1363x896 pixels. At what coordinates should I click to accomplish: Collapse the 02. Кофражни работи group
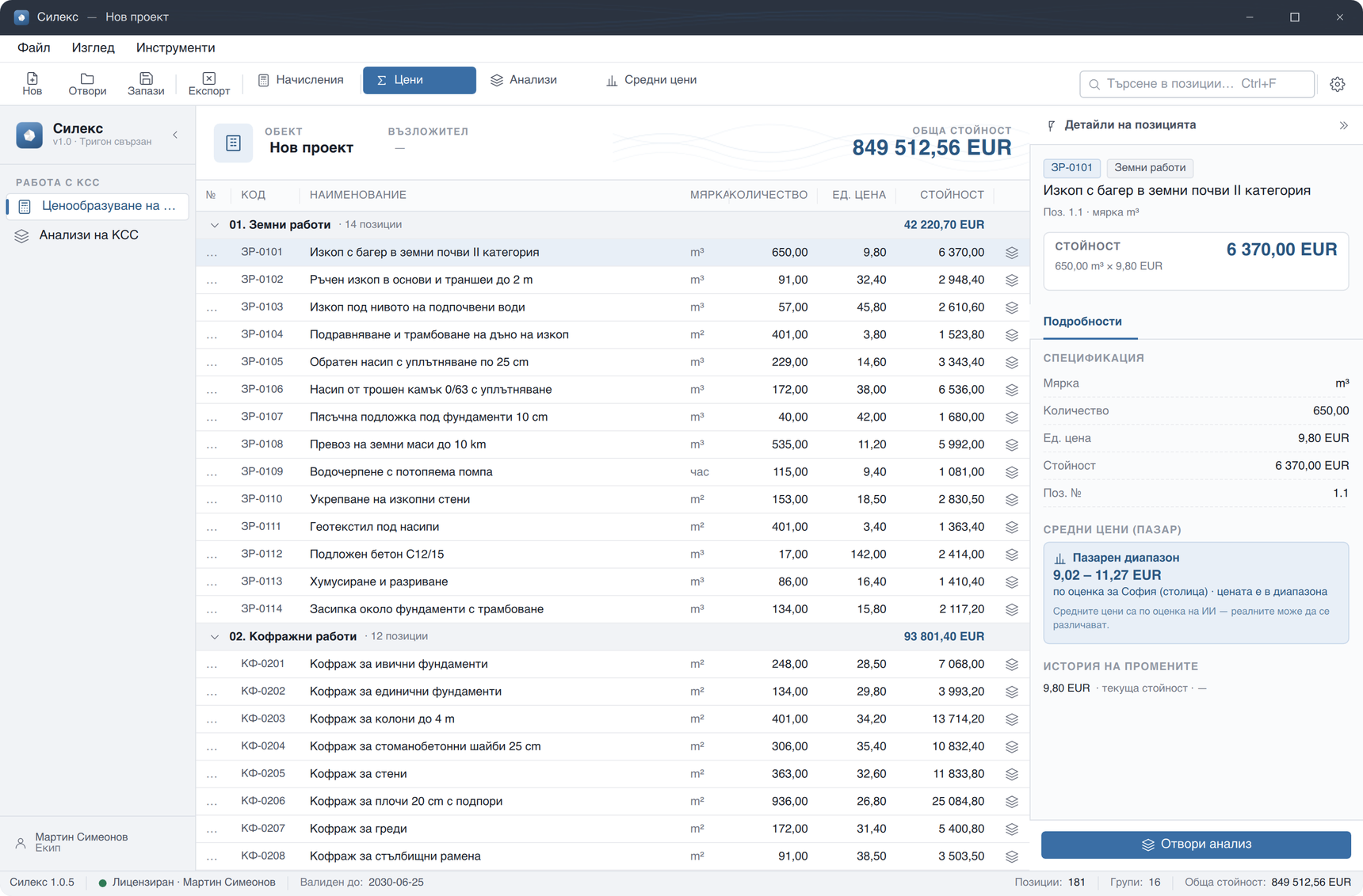coord(214,637)
